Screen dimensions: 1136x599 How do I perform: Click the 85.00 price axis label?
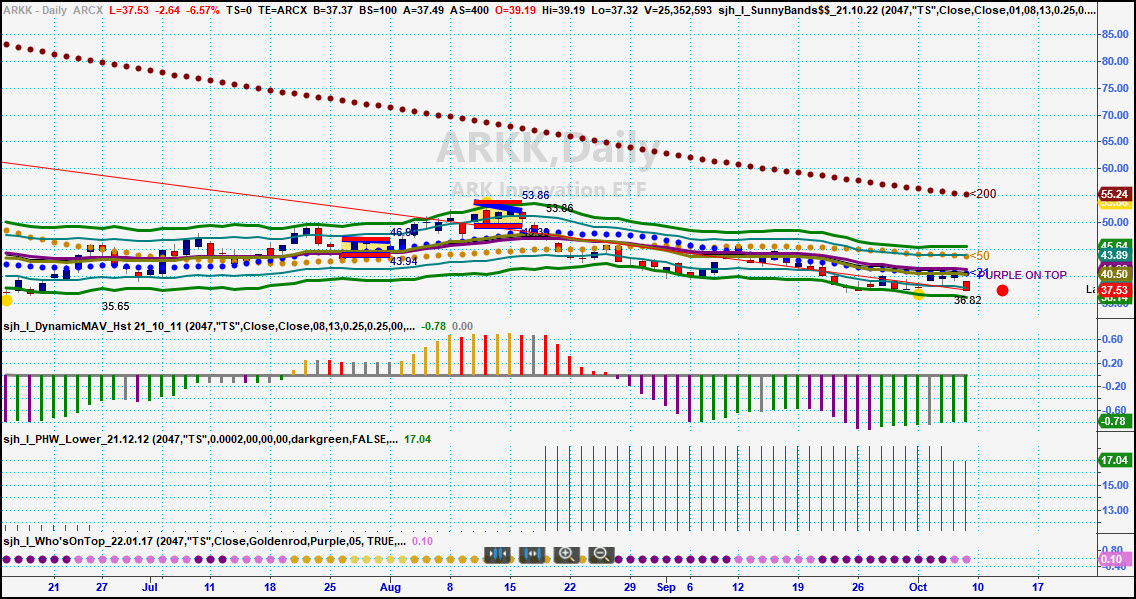[x=1114, y=34]
